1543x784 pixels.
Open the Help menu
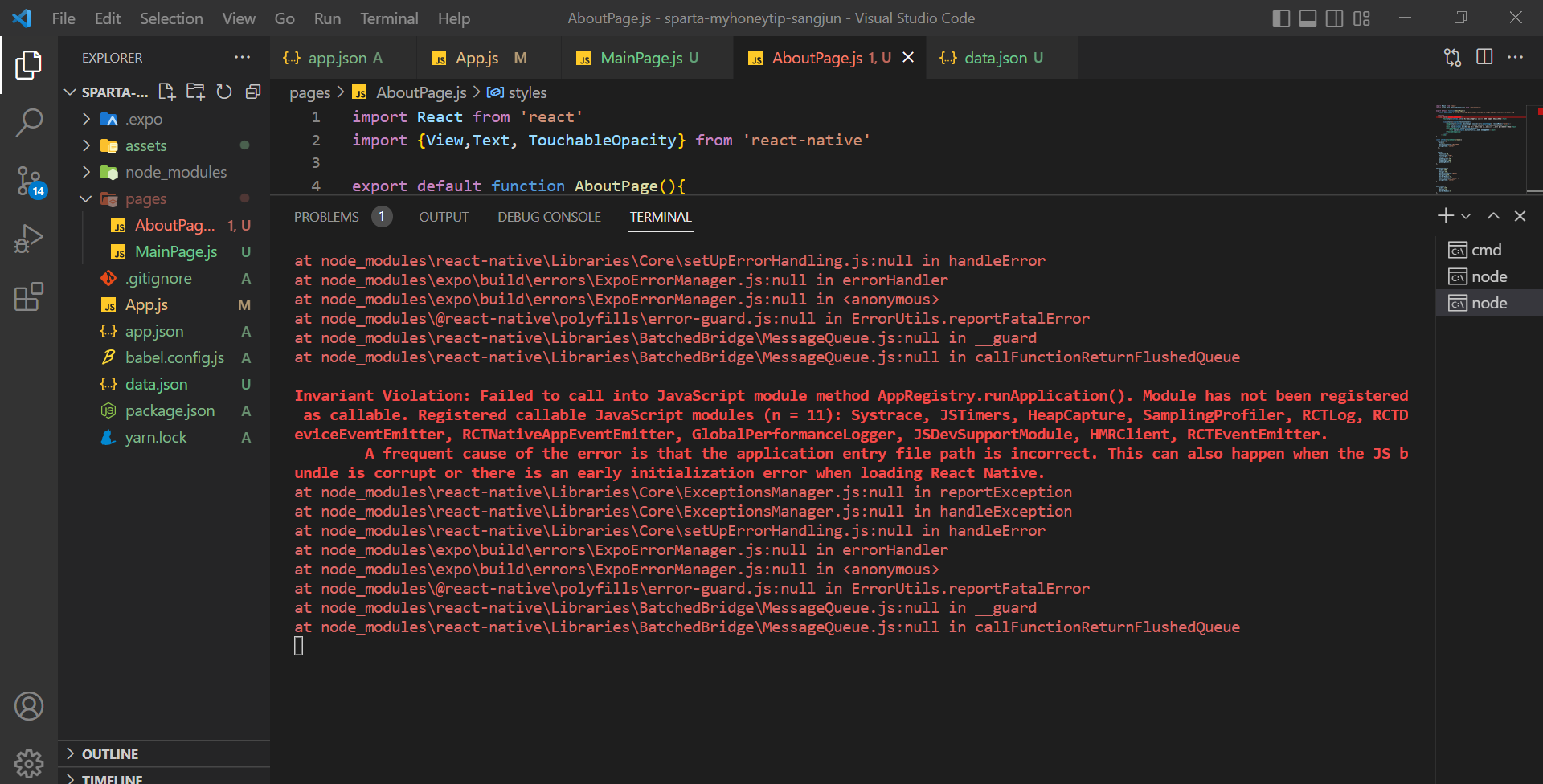tap(454, 18)
